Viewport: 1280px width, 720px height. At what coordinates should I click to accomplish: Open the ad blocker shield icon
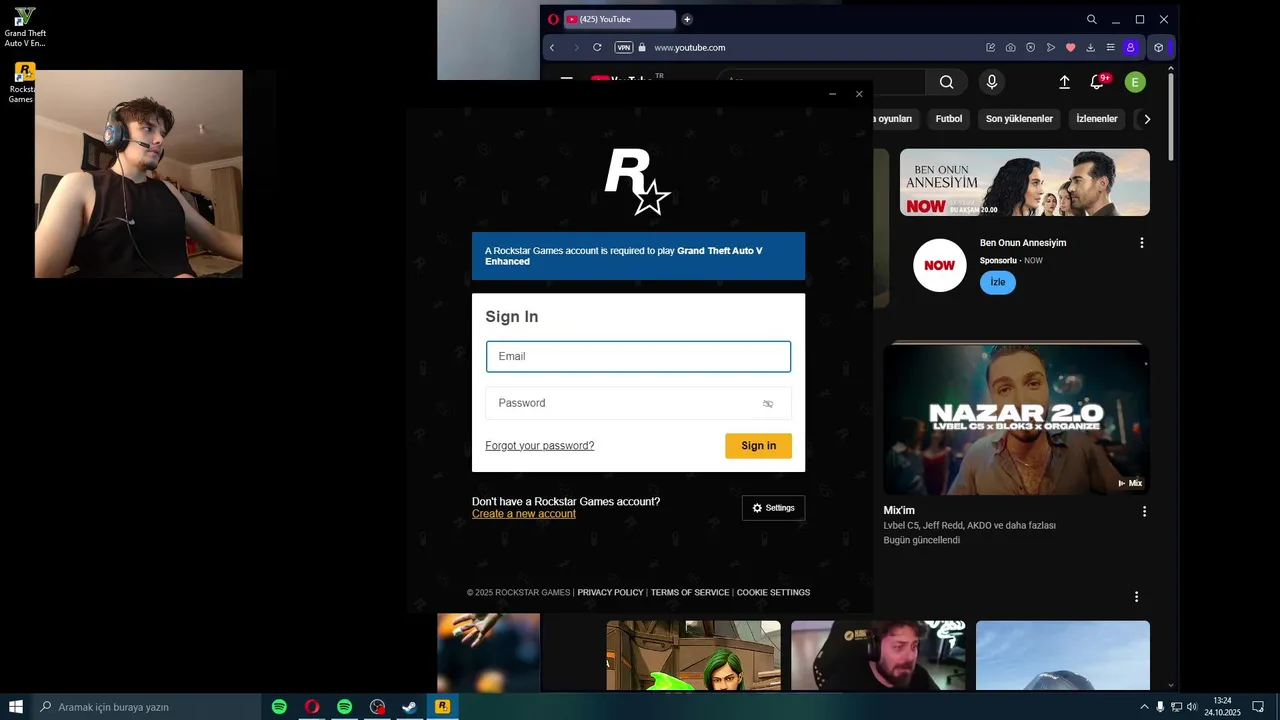pyautogui.click(x=1030, y=47)
